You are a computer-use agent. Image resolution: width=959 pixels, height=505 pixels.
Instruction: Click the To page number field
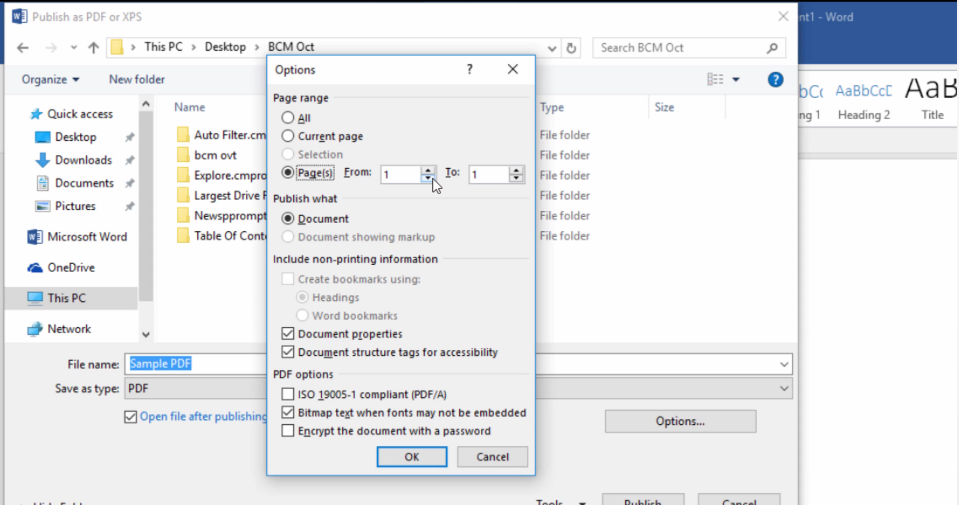(x=489, y=175)
